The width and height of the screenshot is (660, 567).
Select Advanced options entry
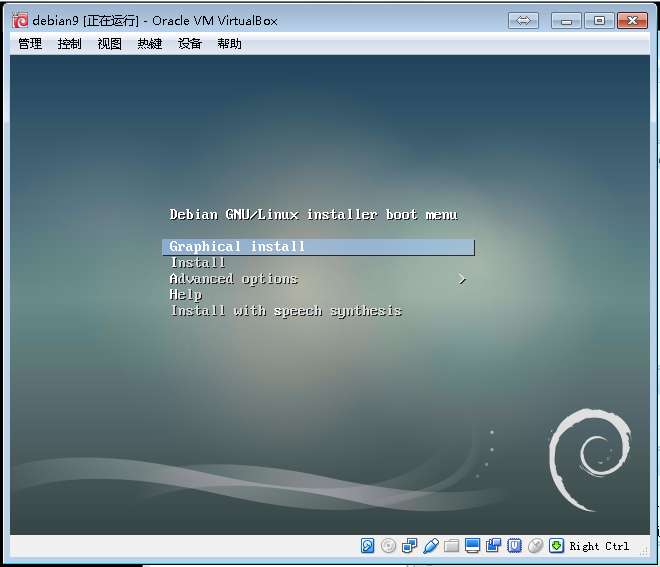[x=234, y=279]
